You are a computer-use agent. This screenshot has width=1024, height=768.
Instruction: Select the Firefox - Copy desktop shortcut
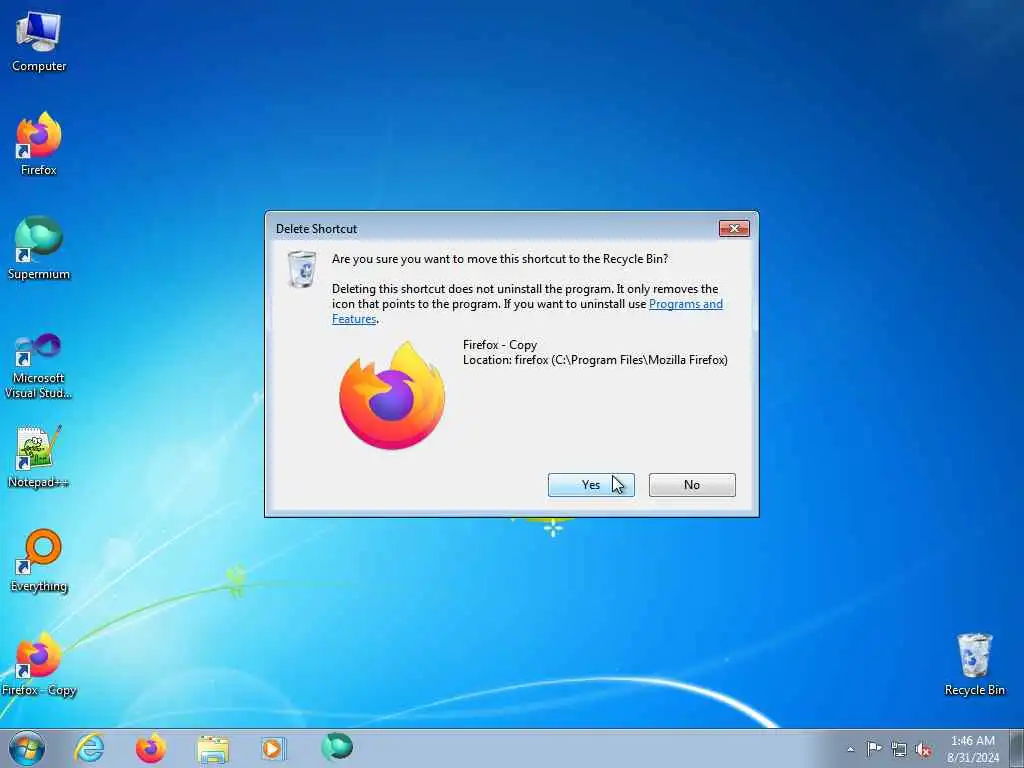pyautogui.click(x=39, y=664)
